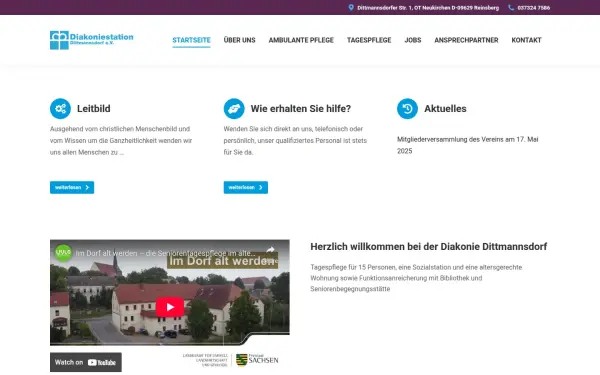Screen dimensions: 600x375
Task: Go to Tagespflege page
Action: [369, 40]
